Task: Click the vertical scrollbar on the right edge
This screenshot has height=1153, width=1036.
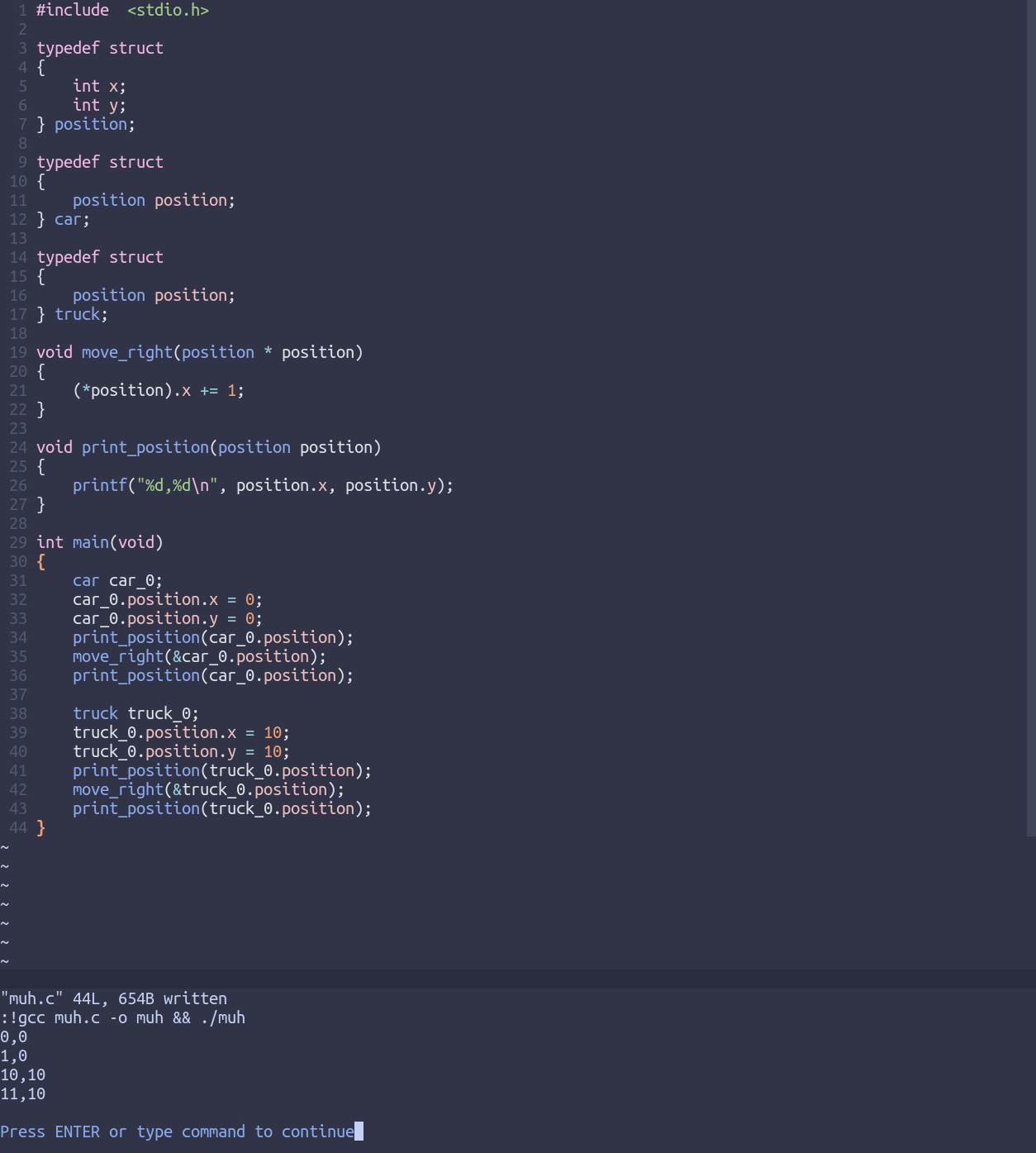Action: [1031, 418]
